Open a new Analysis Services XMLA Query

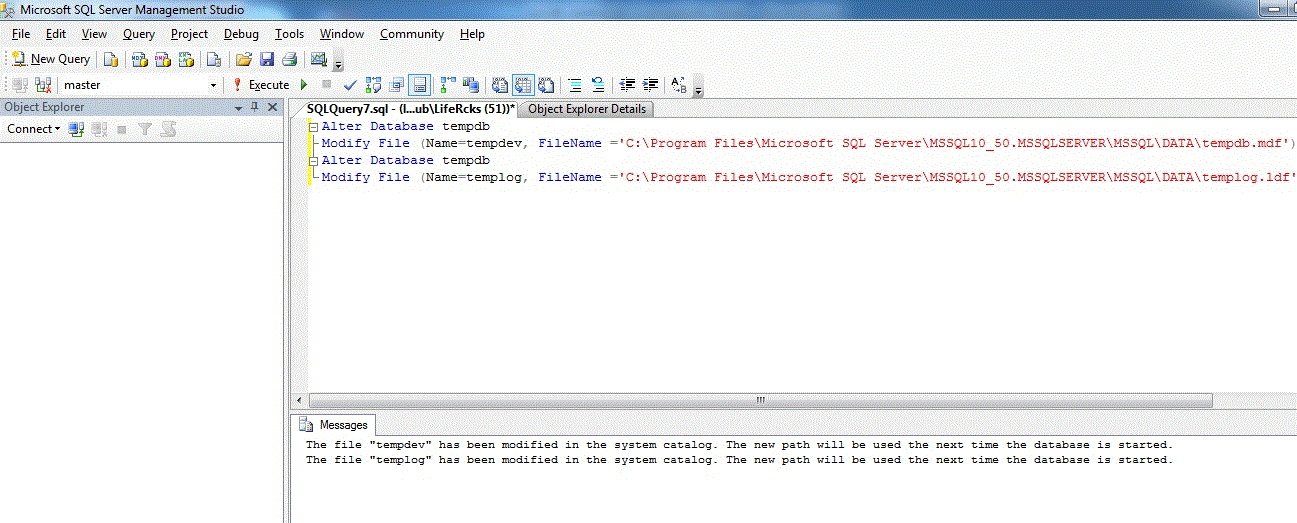tap(186, 59)
